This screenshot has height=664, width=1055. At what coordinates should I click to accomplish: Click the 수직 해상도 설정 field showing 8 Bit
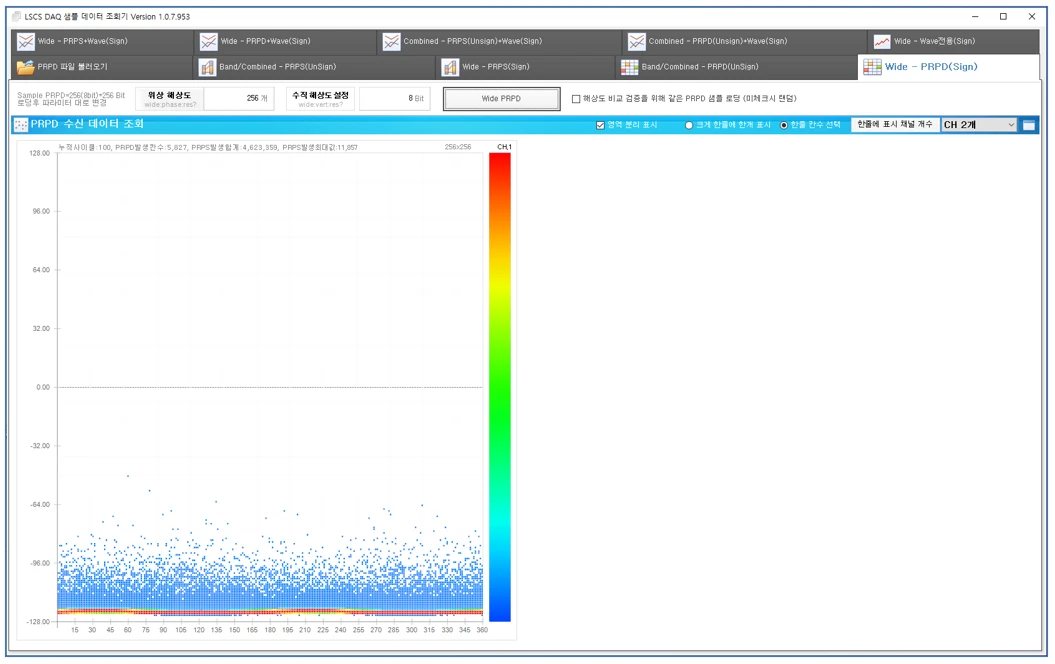click(395, 99)
